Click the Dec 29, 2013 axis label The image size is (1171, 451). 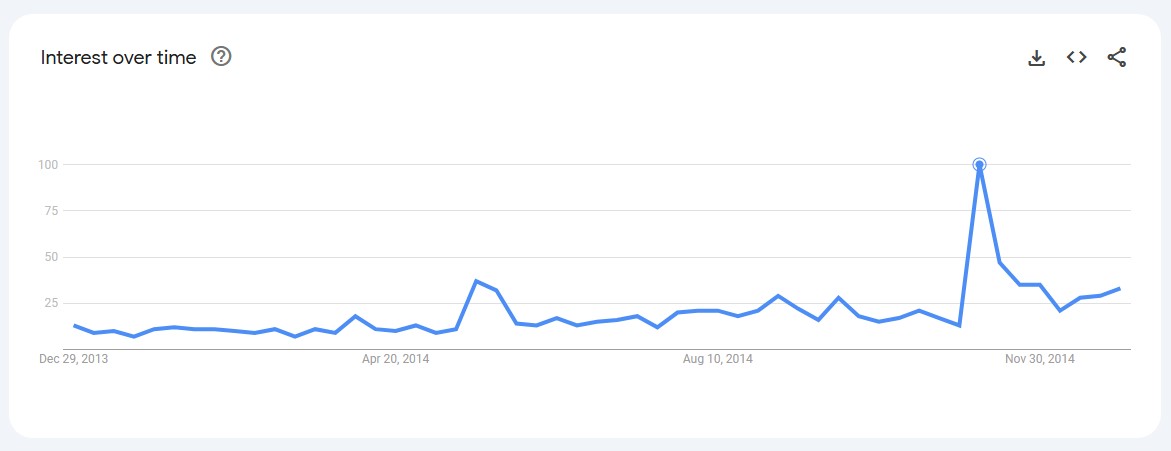point(74,359)
